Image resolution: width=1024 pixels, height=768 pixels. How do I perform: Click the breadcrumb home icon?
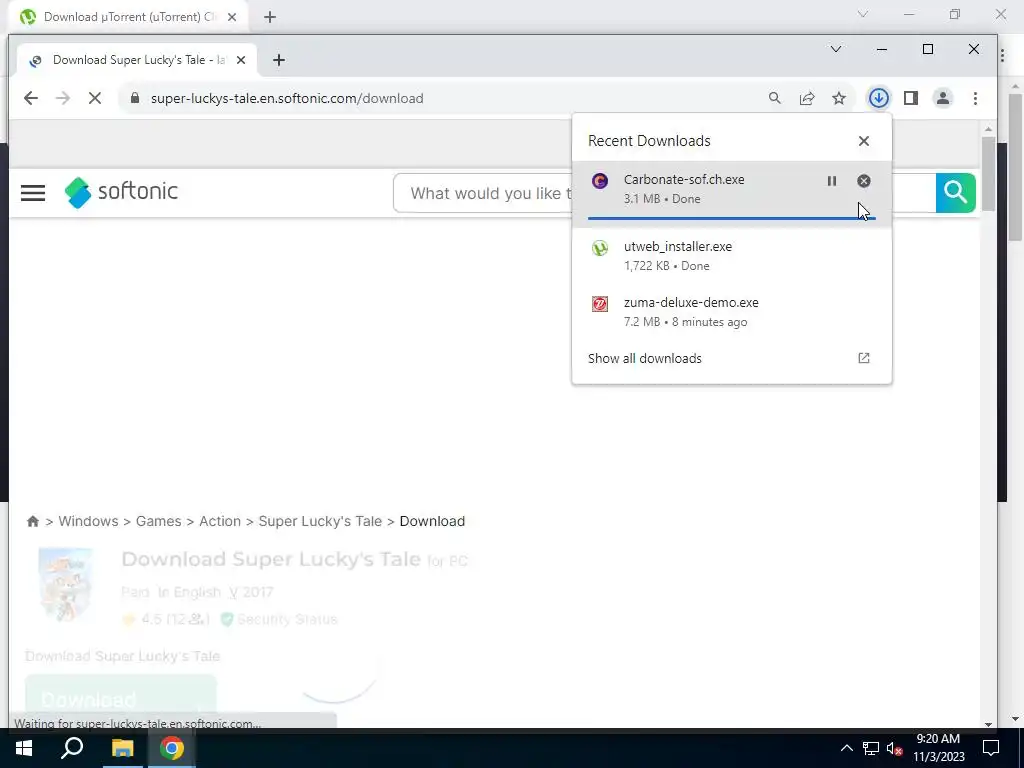pyautogui.click(x=33, y=521)
